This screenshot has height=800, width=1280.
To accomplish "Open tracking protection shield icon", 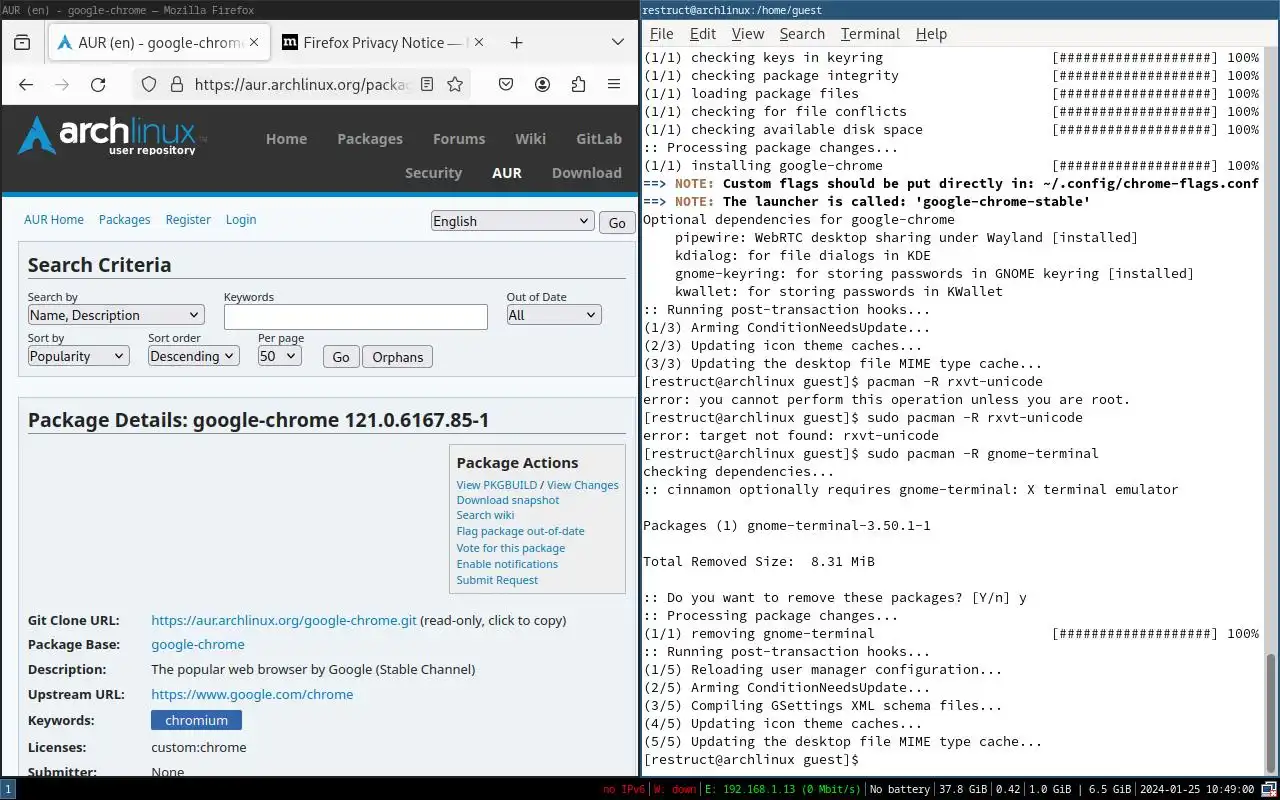I will click(149, 85).
